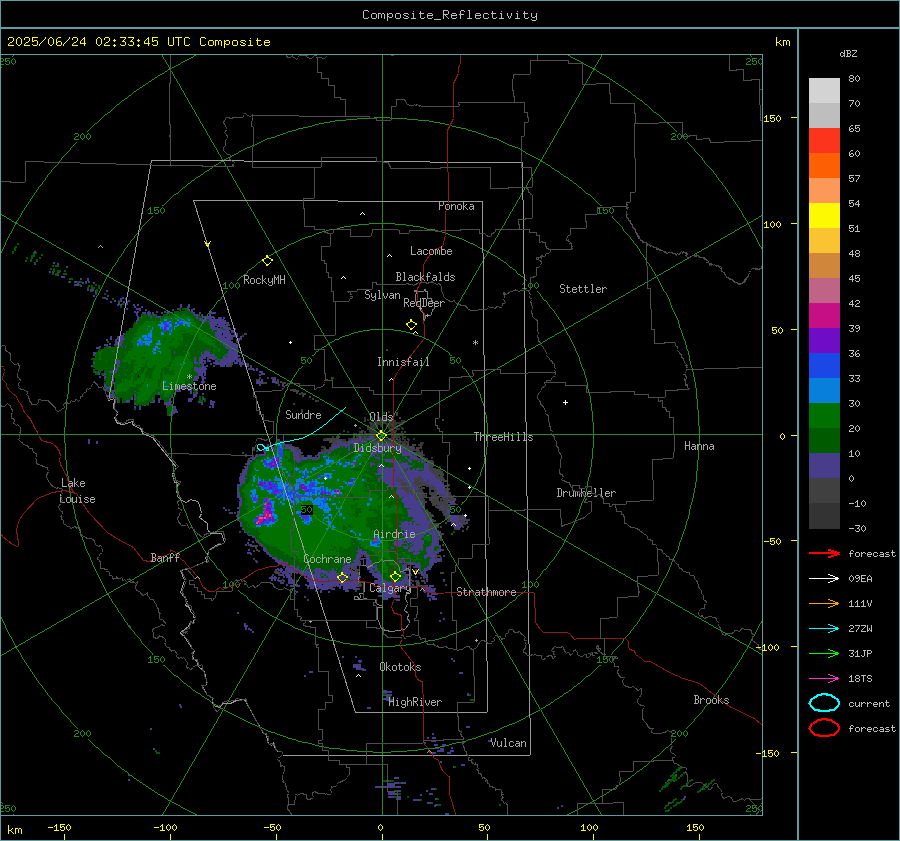The image size is (900, 841).
Task: Click the ThreeHills label
Action: click(503, 437)
